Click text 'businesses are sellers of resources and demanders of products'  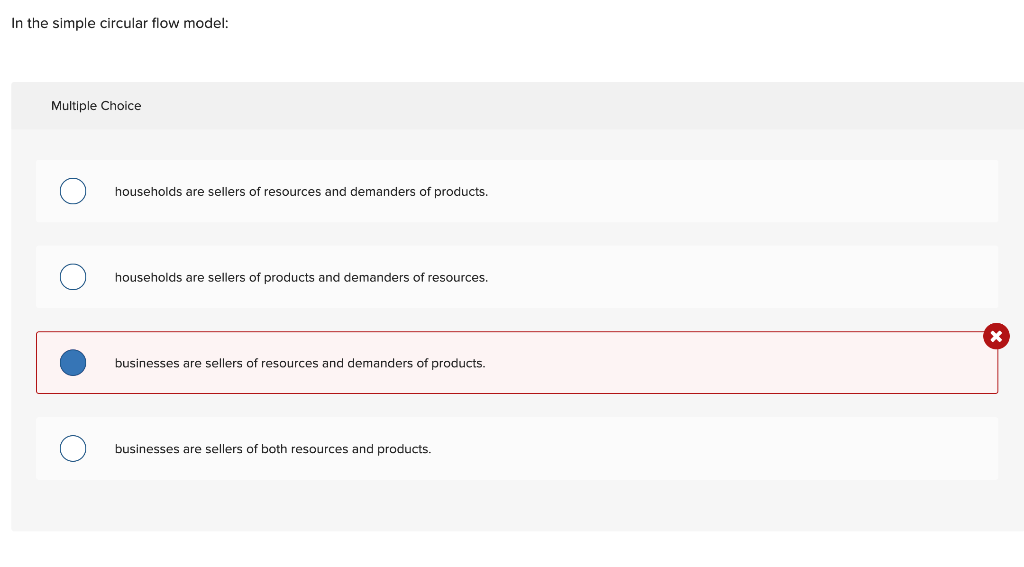click(x=300, y=363)
